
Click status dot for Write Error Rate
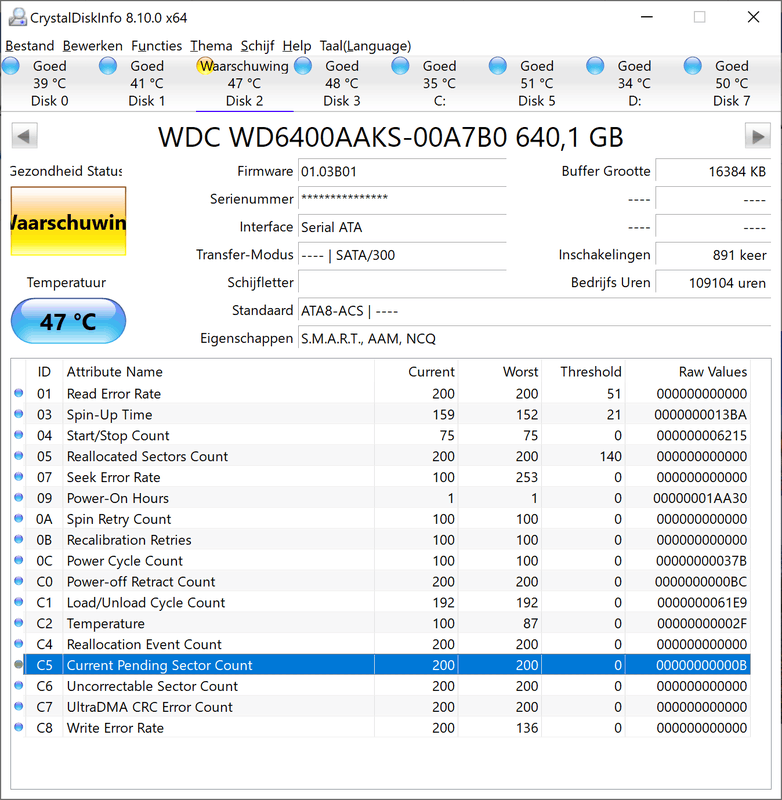pos(19,727)
